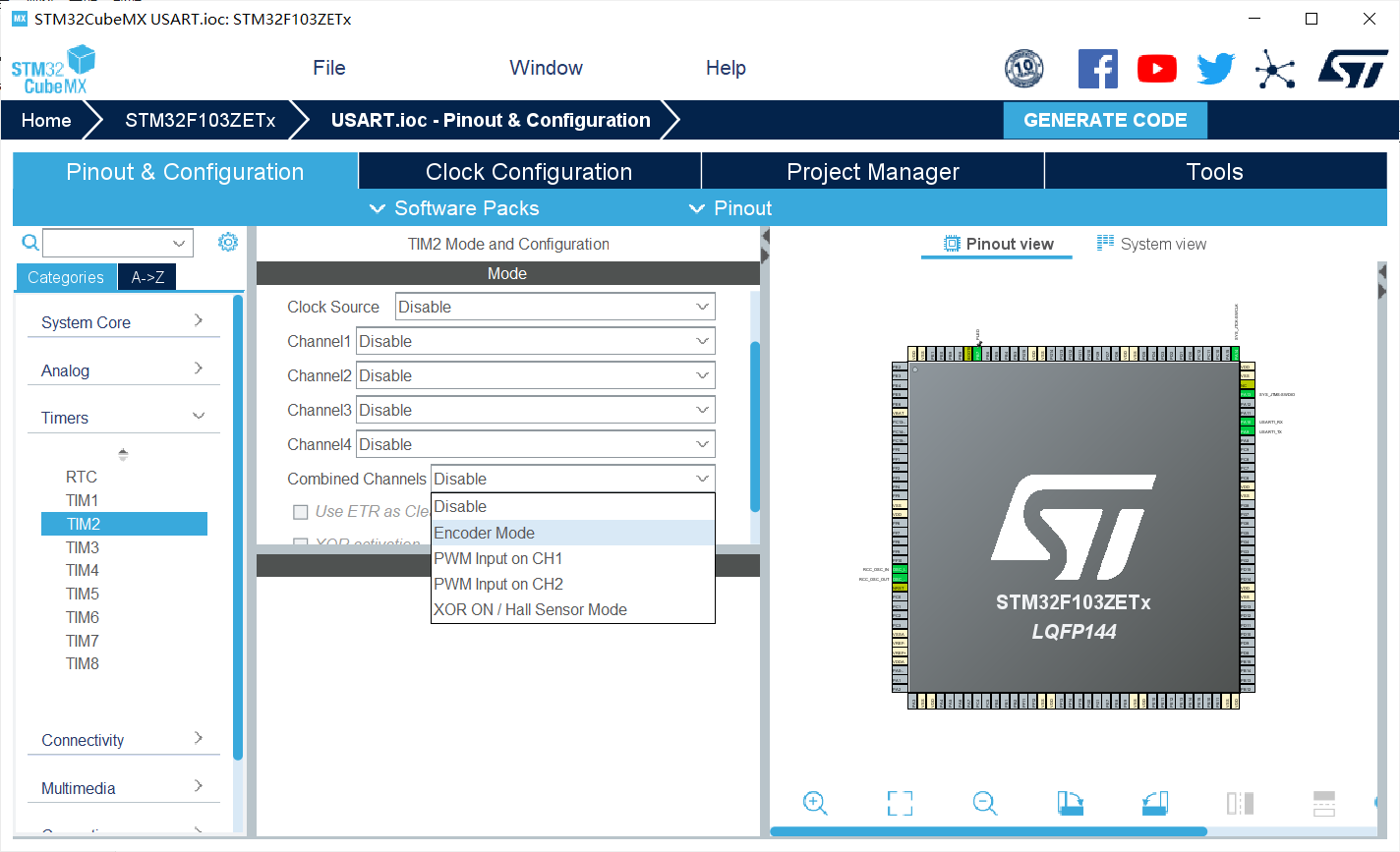1400x852 pixels.
Task: Expand the Analog category
Action: click(123, 370)
